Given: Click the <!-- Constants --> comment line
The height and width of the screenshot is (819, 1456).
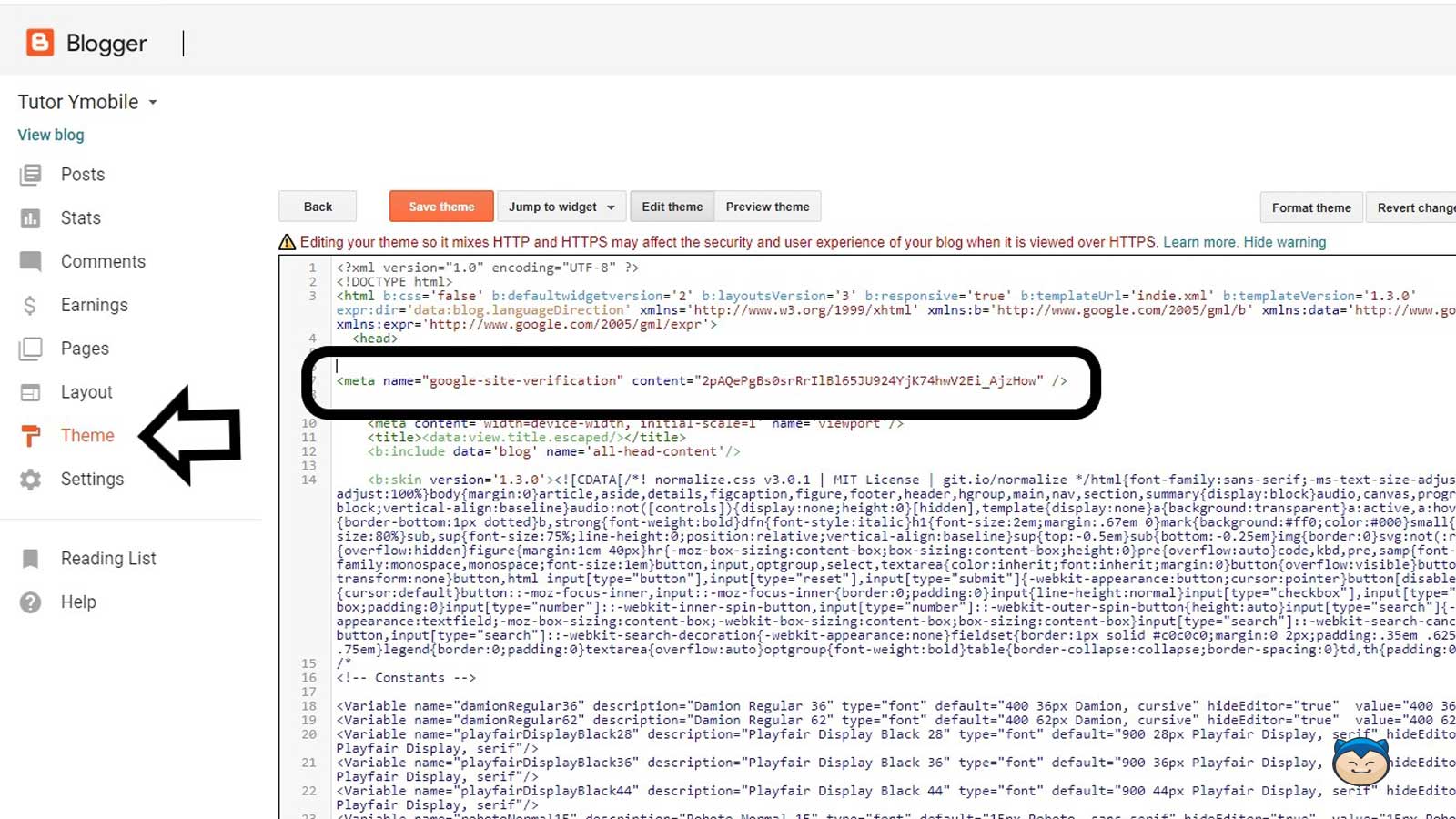Looking at the screenshot, I should (x=406, y=678).
